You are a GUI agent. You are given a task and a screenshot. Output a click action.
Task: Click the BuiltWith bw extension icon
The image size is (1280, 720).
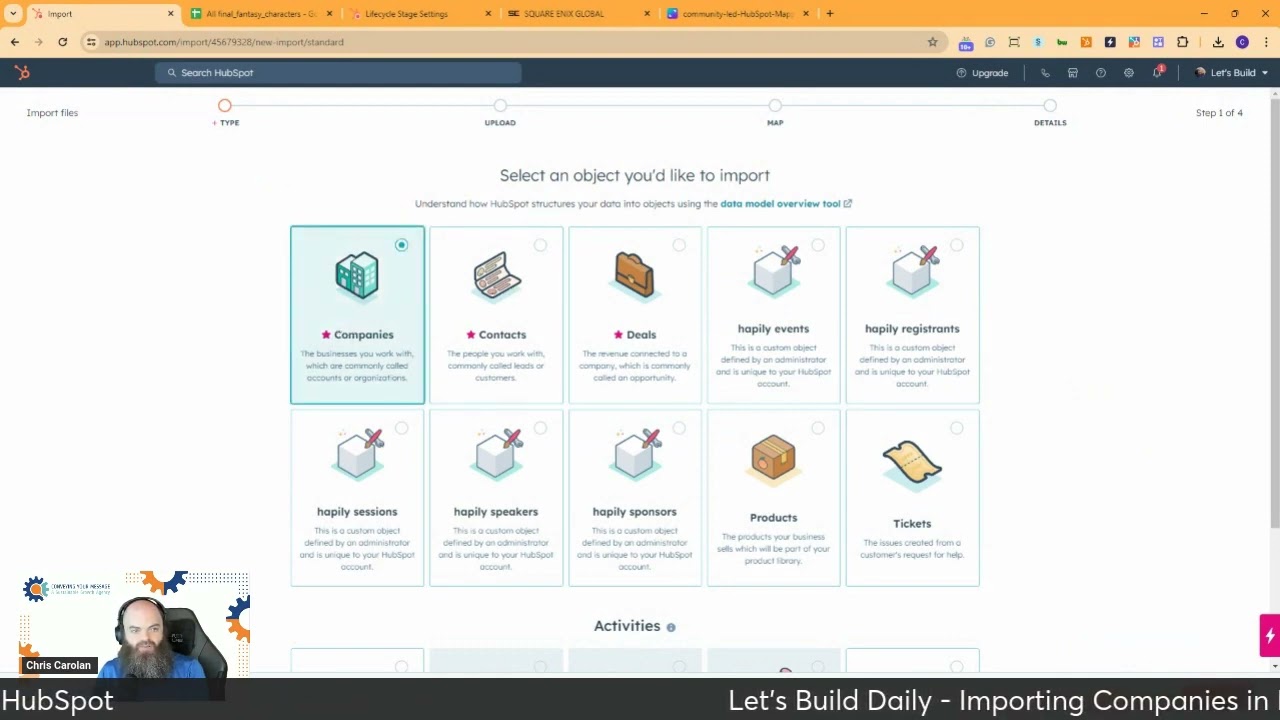[1062, 42]
